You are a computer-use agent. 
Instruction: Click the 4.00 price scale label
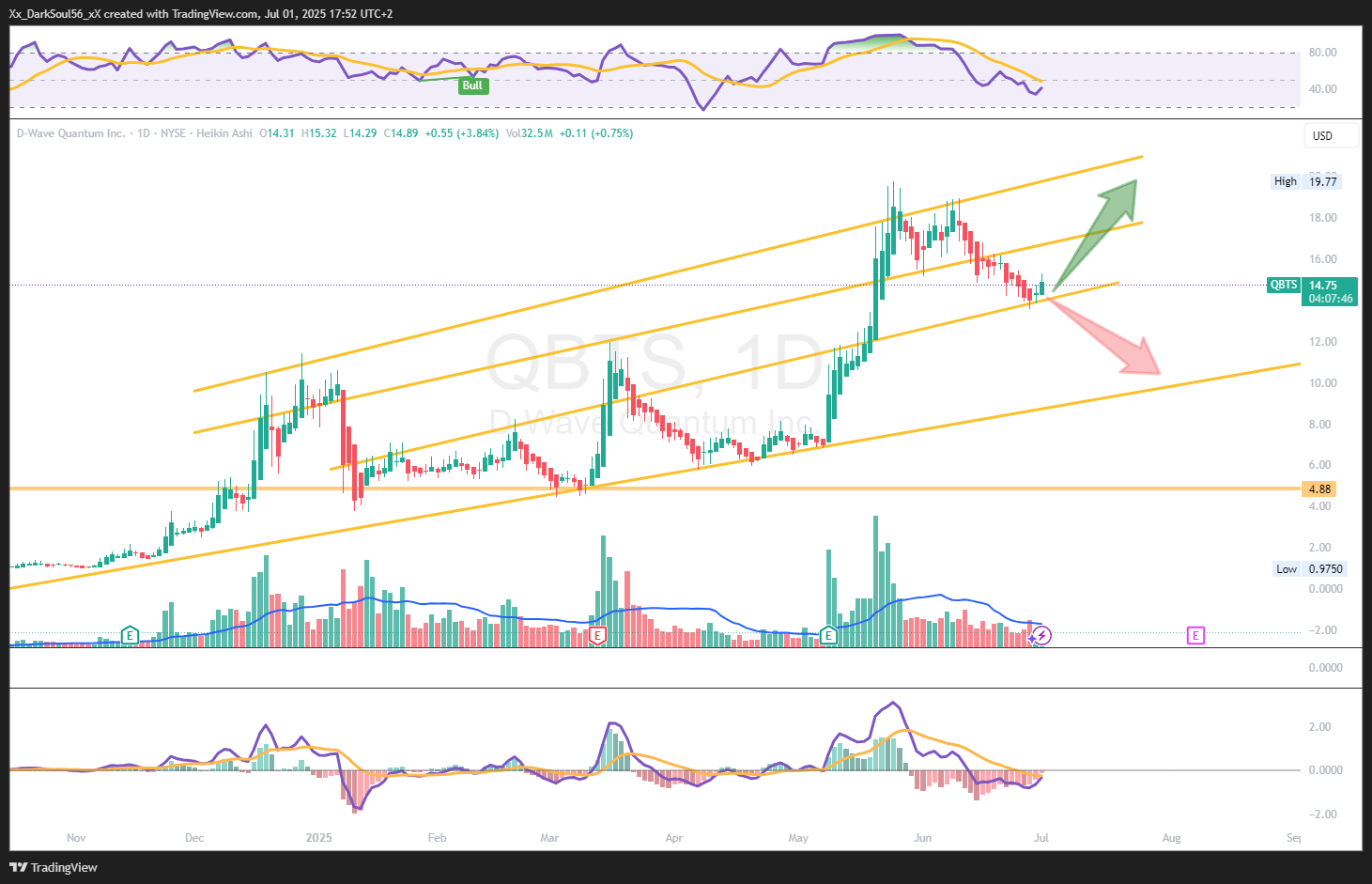1320,506
